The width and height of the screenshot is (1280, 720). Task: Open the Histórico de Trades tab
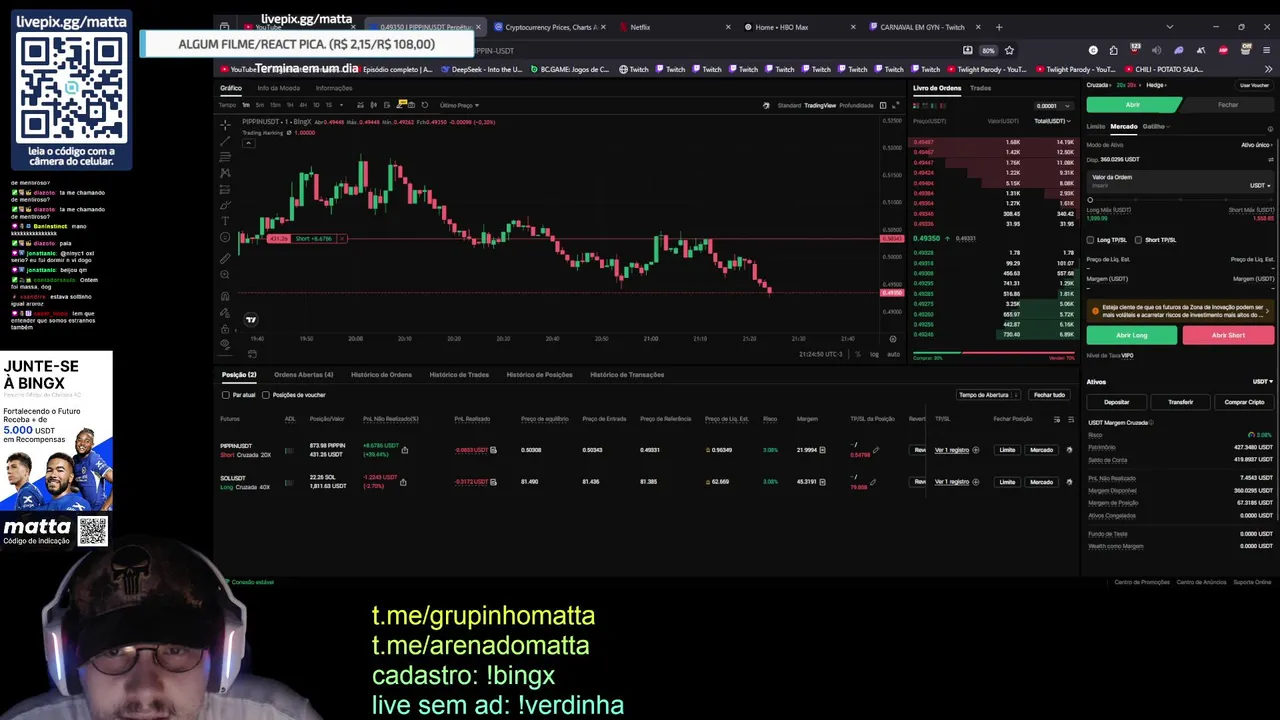[459, 375]
